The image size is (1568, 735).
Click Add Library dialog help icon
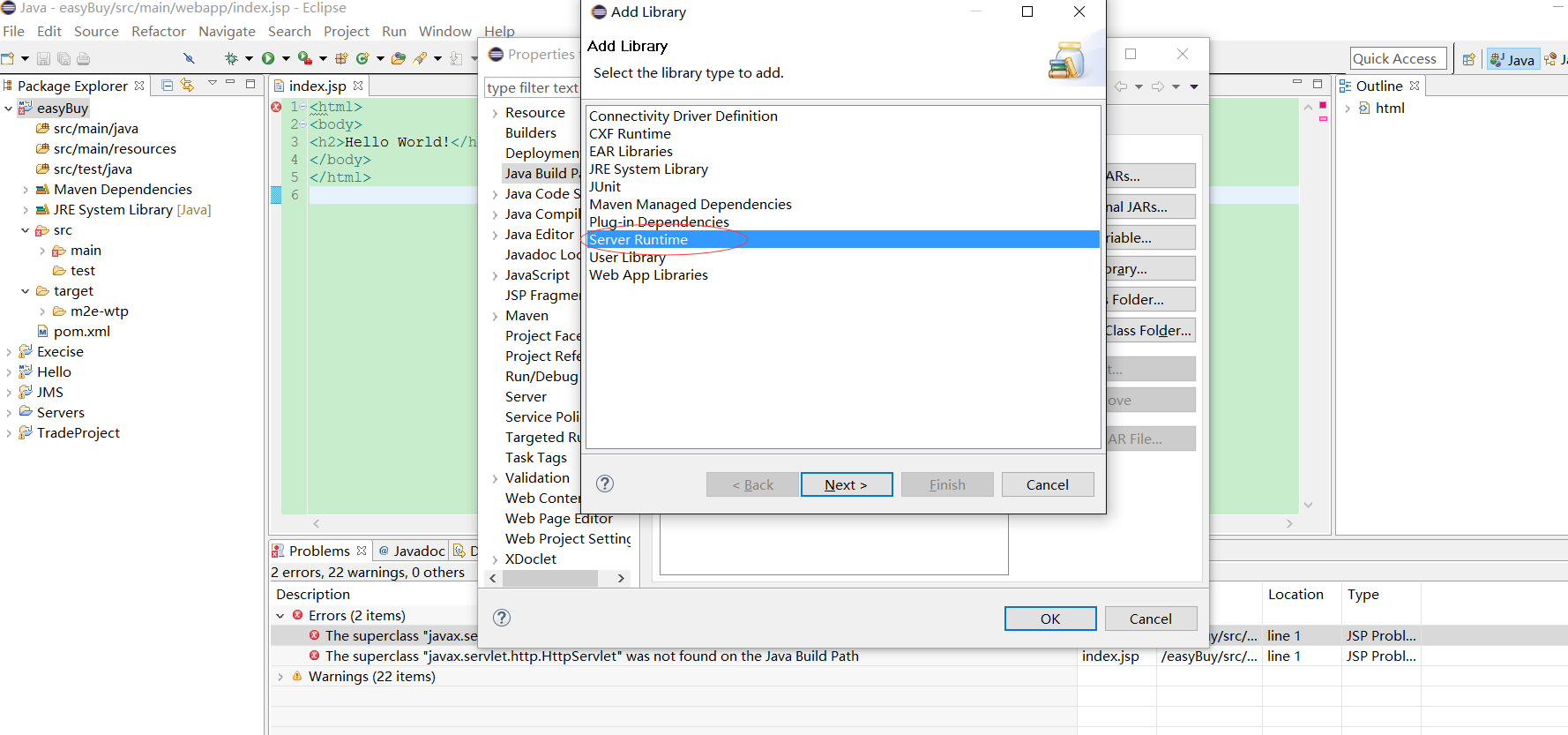(x=605, y=484)
